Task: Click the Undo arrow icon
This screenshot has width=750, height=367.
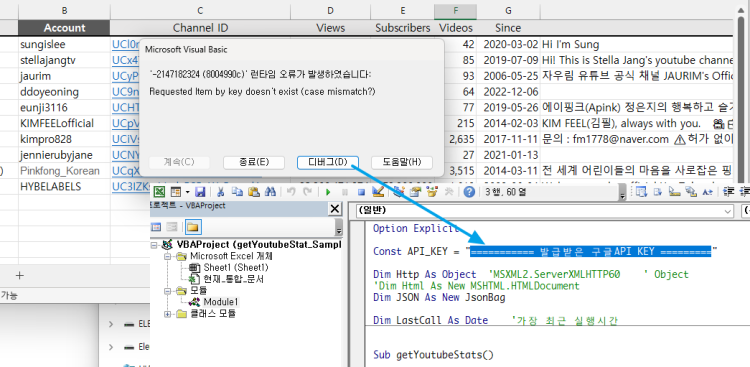Action: click(x=291, y=191)
